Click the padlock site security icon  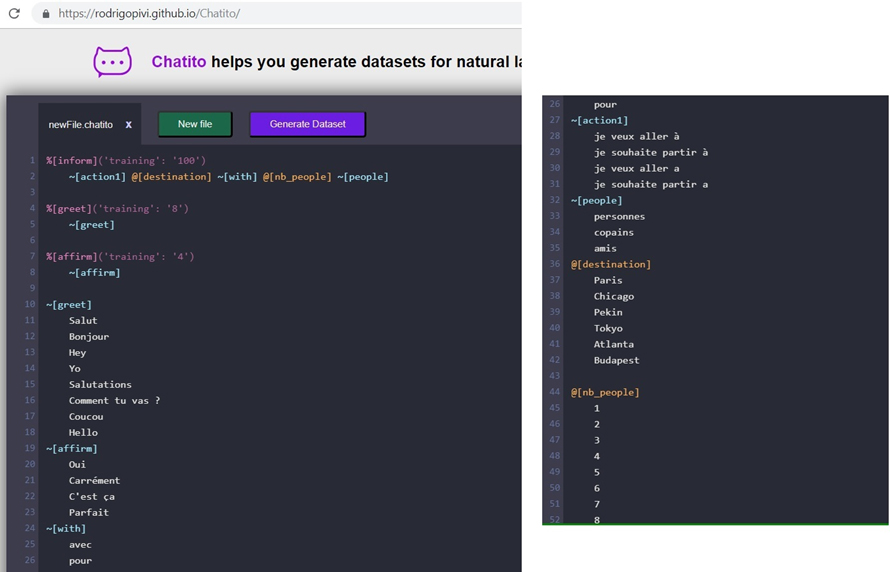click(x=44, y=14)
